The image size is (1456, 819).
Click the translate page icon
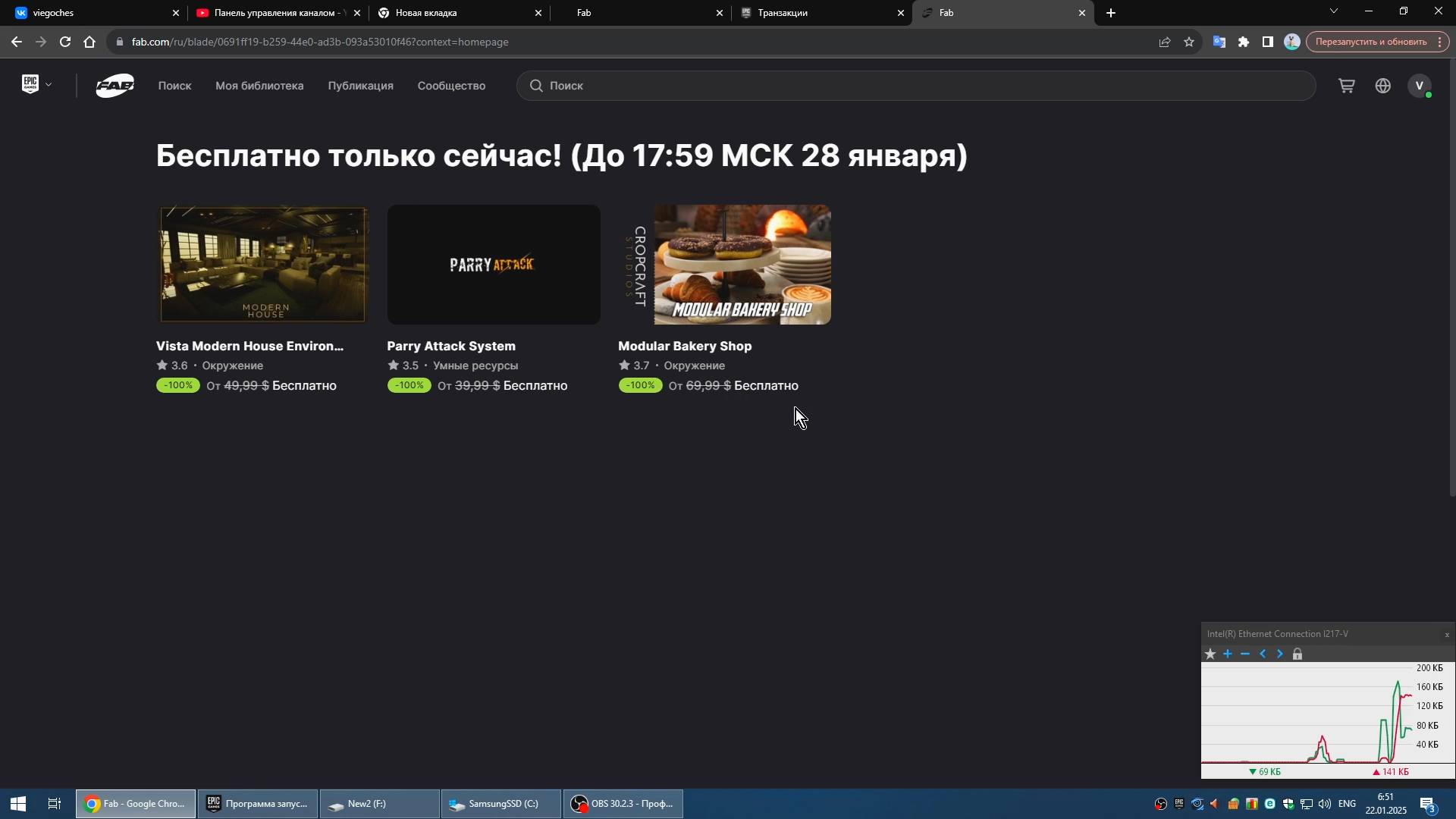[1219, 42]
